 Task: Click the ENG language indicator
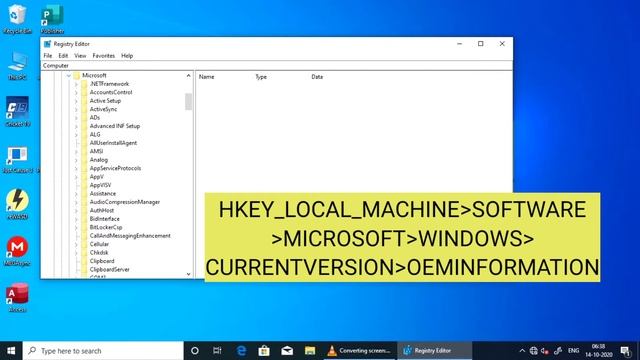573,351
